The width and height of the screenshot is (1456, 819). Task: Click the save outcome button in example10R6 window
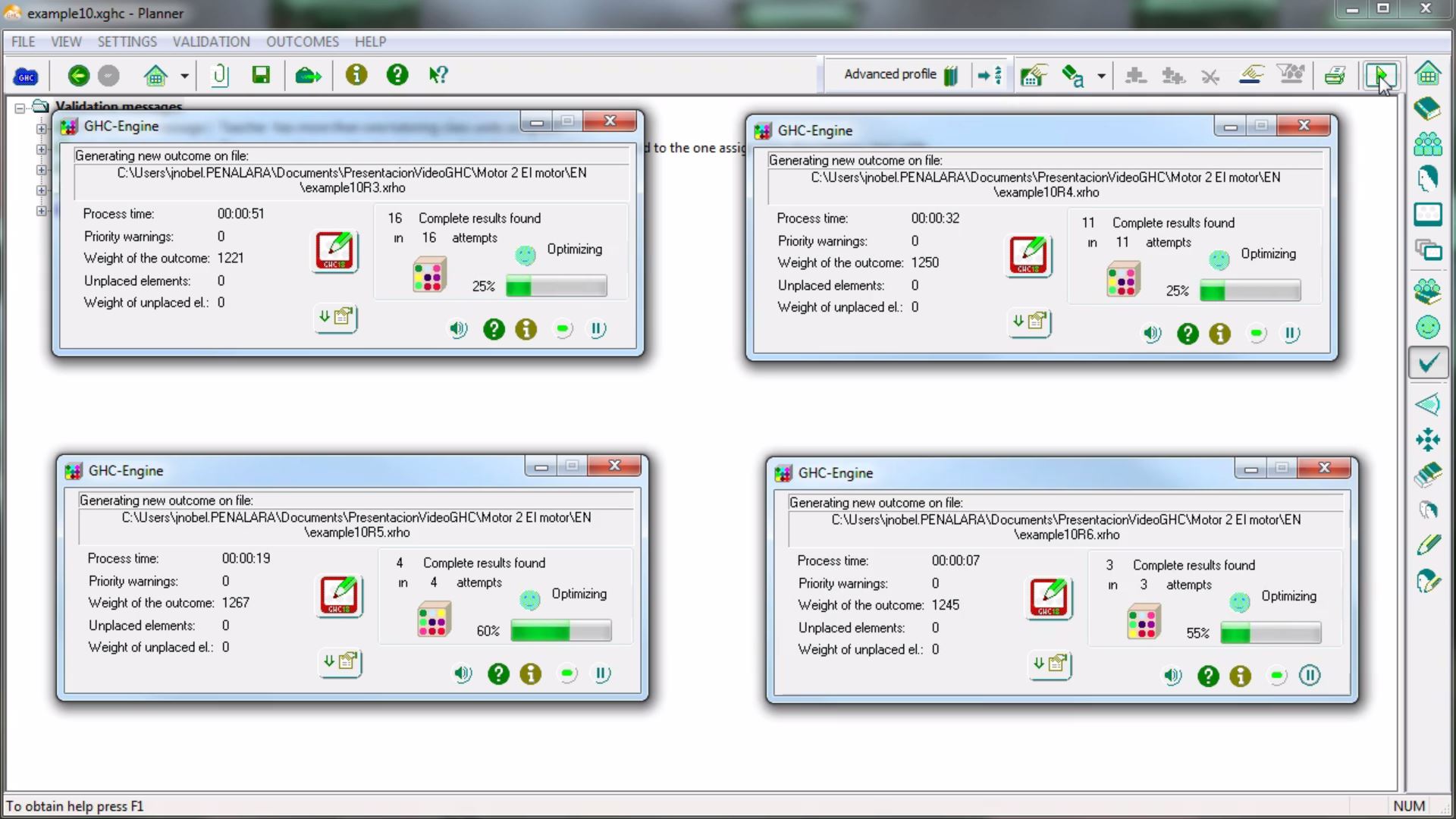coord(1050,664)
